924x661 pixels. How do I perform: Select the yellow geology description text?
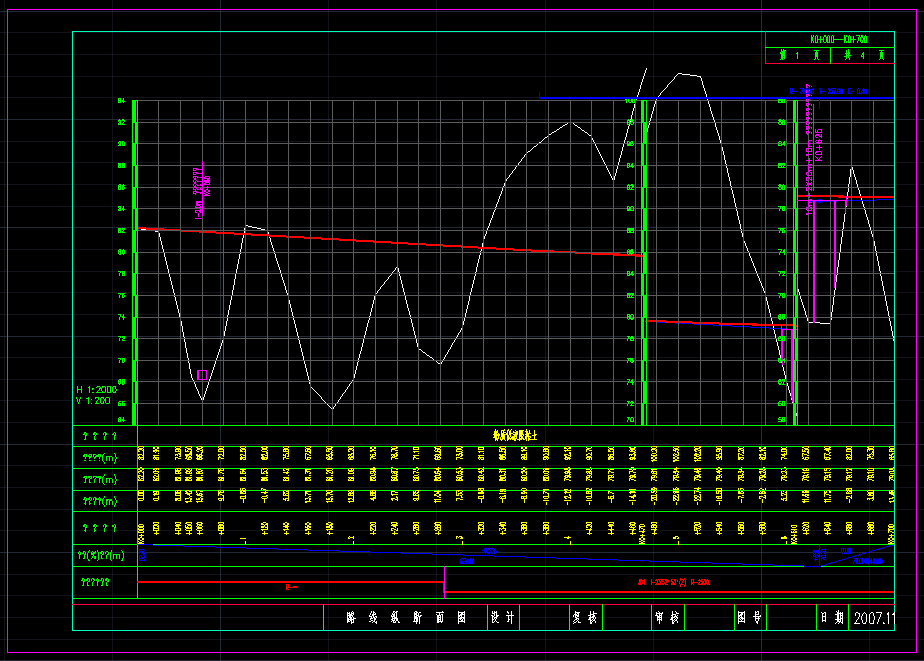pyautogui.click(x=514, y=435)
